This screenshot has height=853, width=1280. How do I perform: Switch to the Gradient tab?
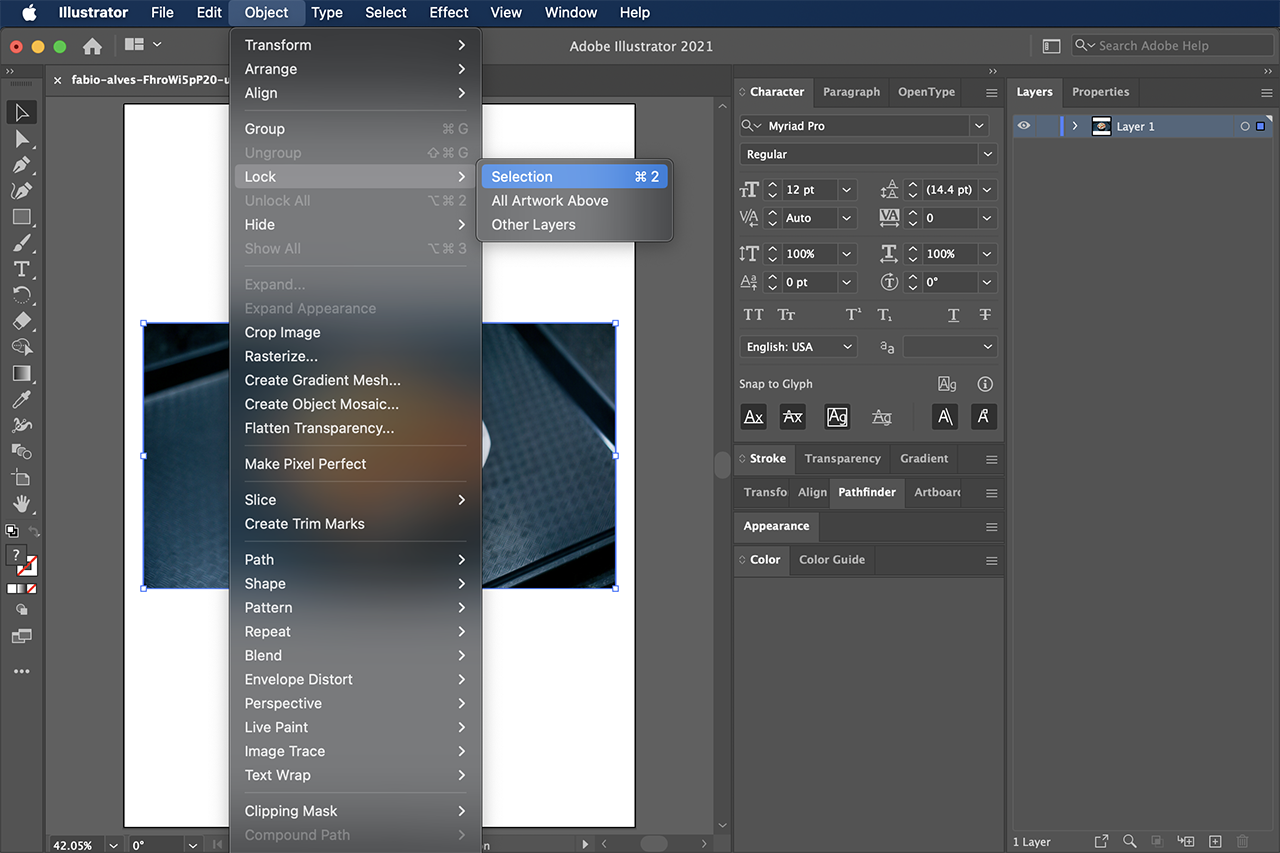click(924, 459)
